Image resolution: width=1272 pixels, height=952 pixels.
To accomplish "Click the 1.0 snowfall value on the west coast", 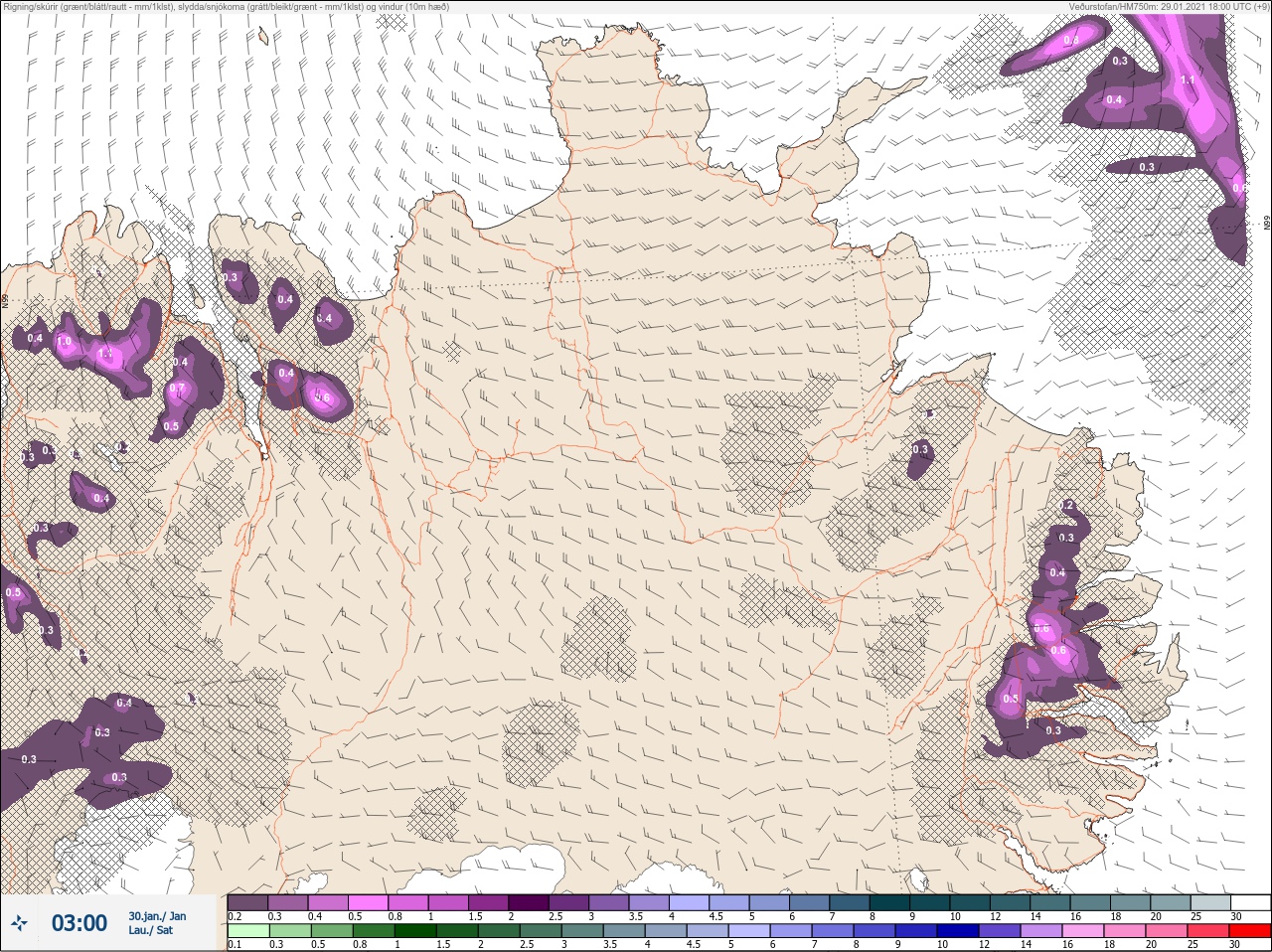I will click(65, 342).
